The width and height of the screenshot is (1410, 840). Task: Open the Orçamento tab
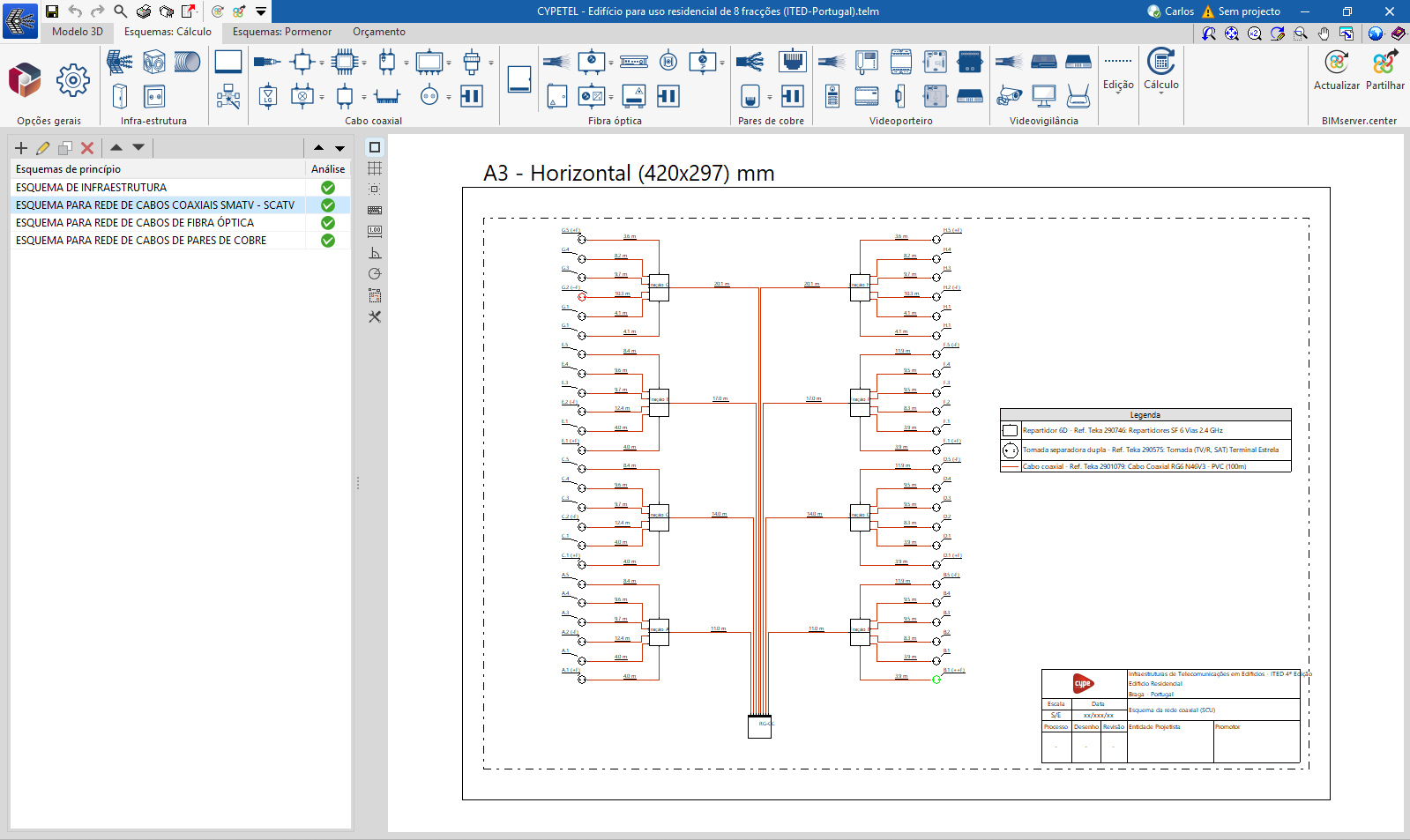(379, 32)
